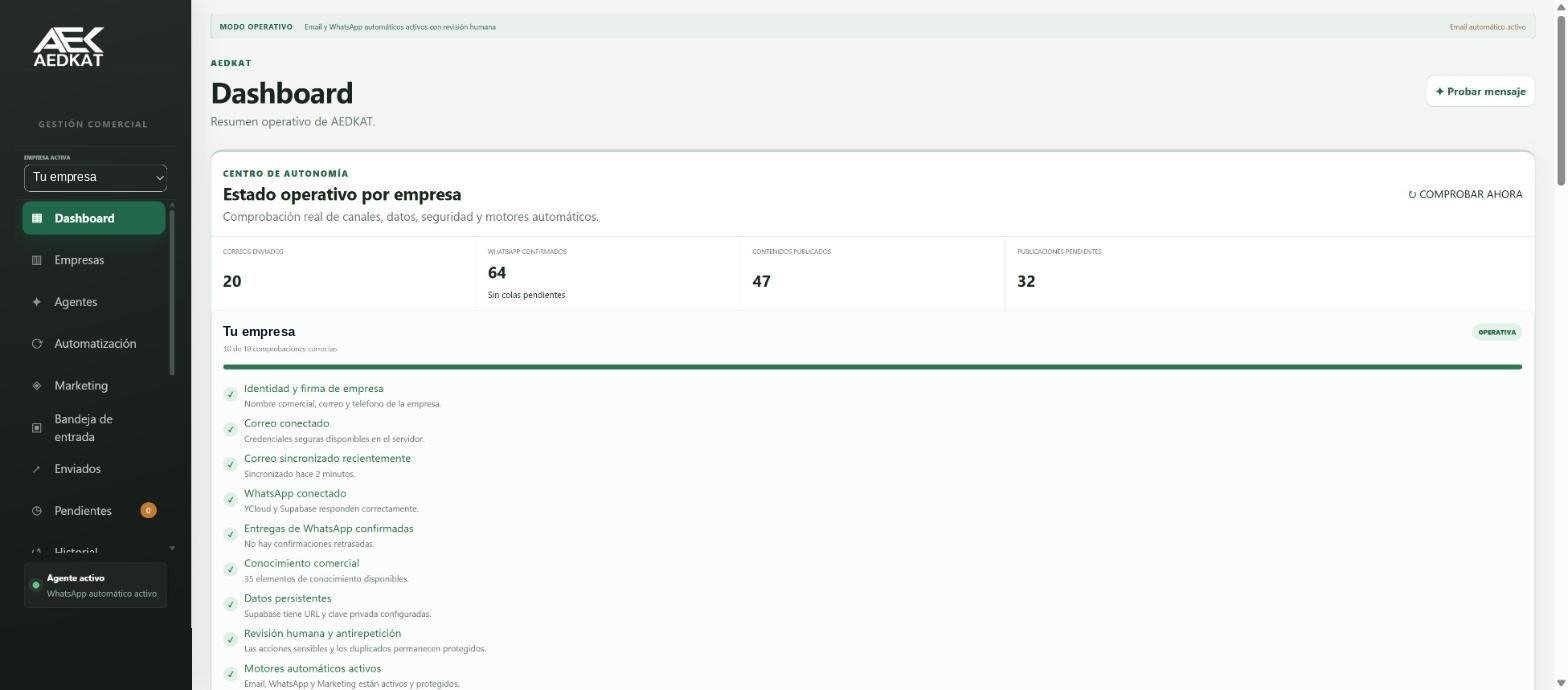Click the OPERATIVA status badge

[x=1497, y=332]
